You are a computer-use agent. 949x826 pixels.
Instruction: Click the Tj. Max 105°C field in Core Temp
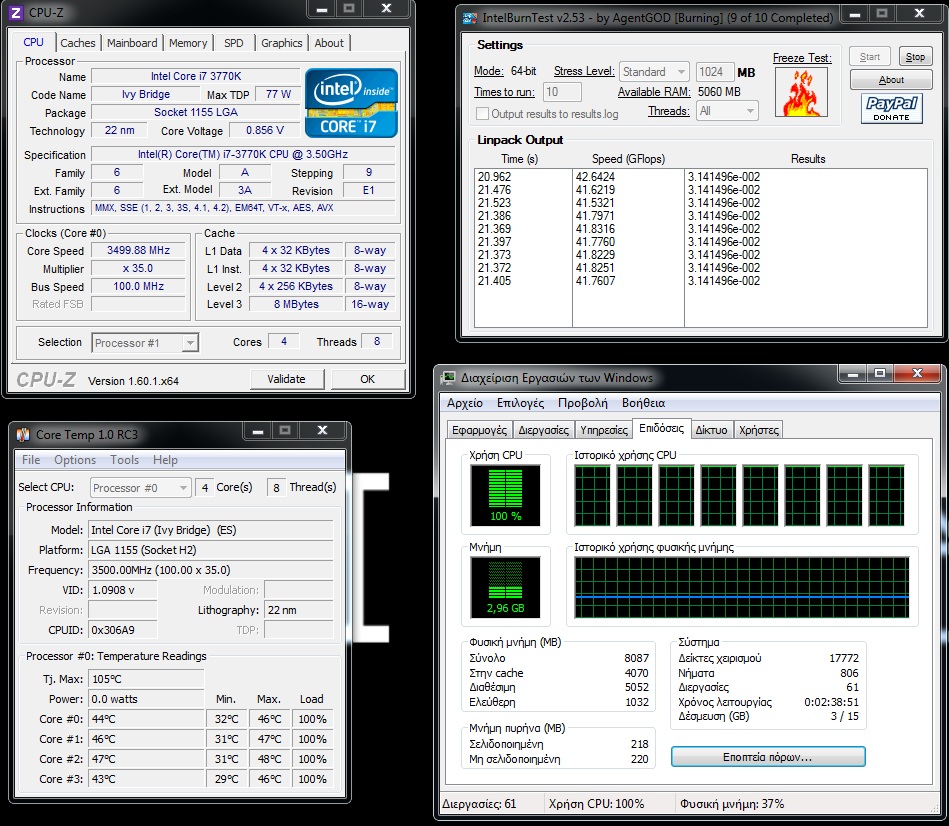pyautogui.click(x=146, y=679)
